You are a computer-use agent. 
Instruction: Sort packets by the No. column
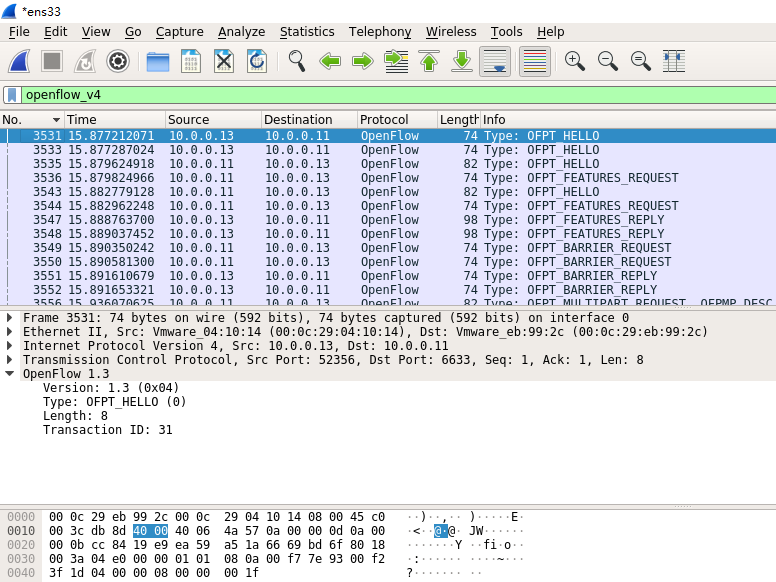coord(32,120)
